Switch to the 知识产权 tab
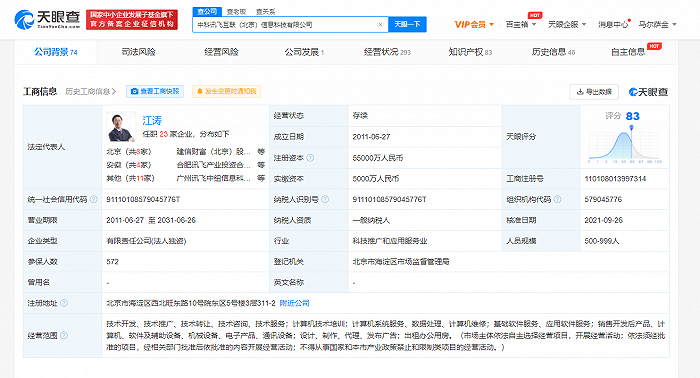The image size is (700, 378). point(470,52)
